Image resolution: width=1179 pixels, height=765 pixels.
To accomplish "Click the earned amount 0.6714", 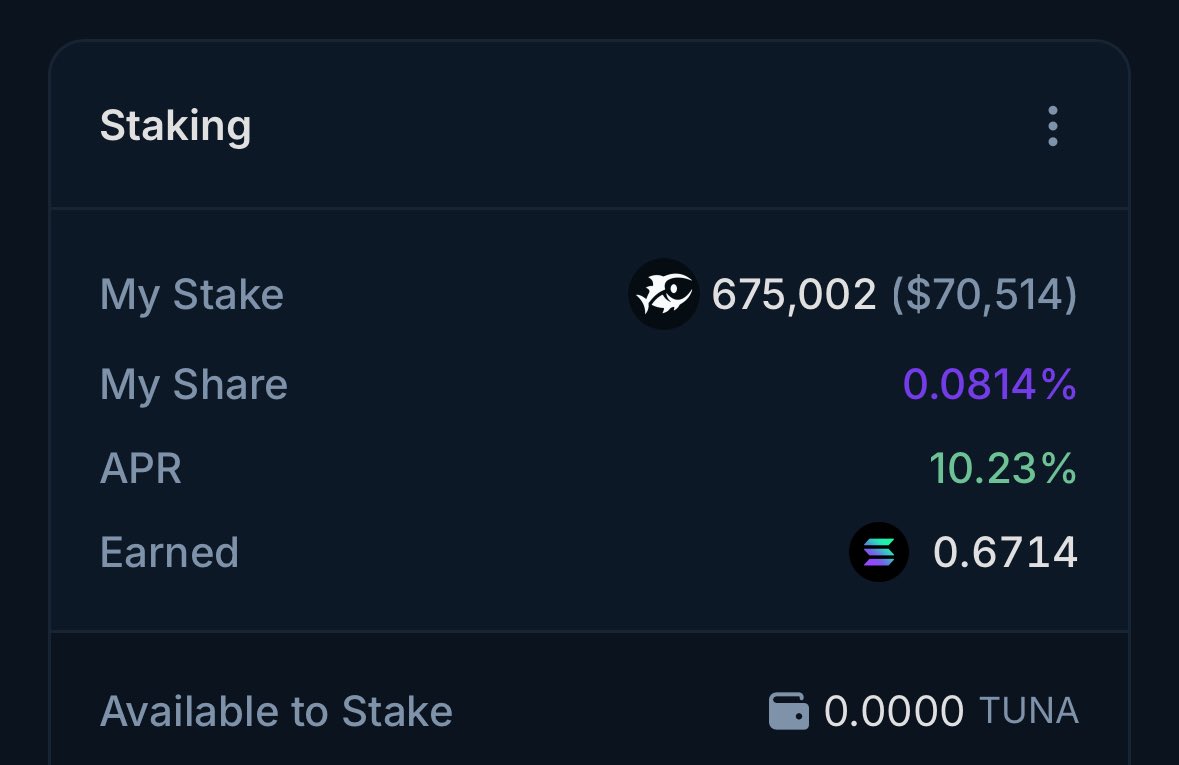I will [x=1005, y=552].
